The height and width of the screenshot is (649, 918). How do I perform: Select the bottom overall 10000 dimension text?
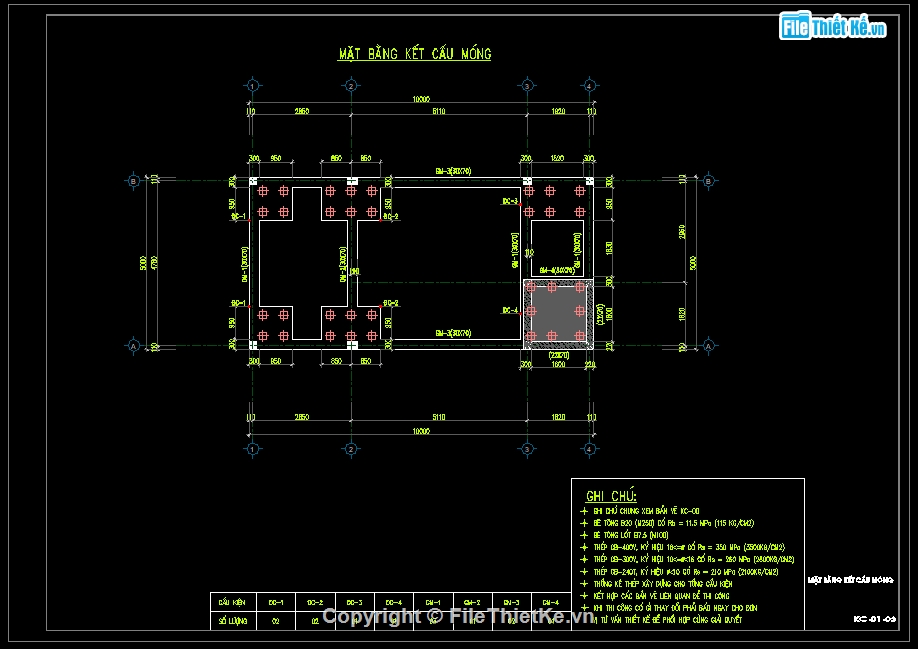coord(421,431)
